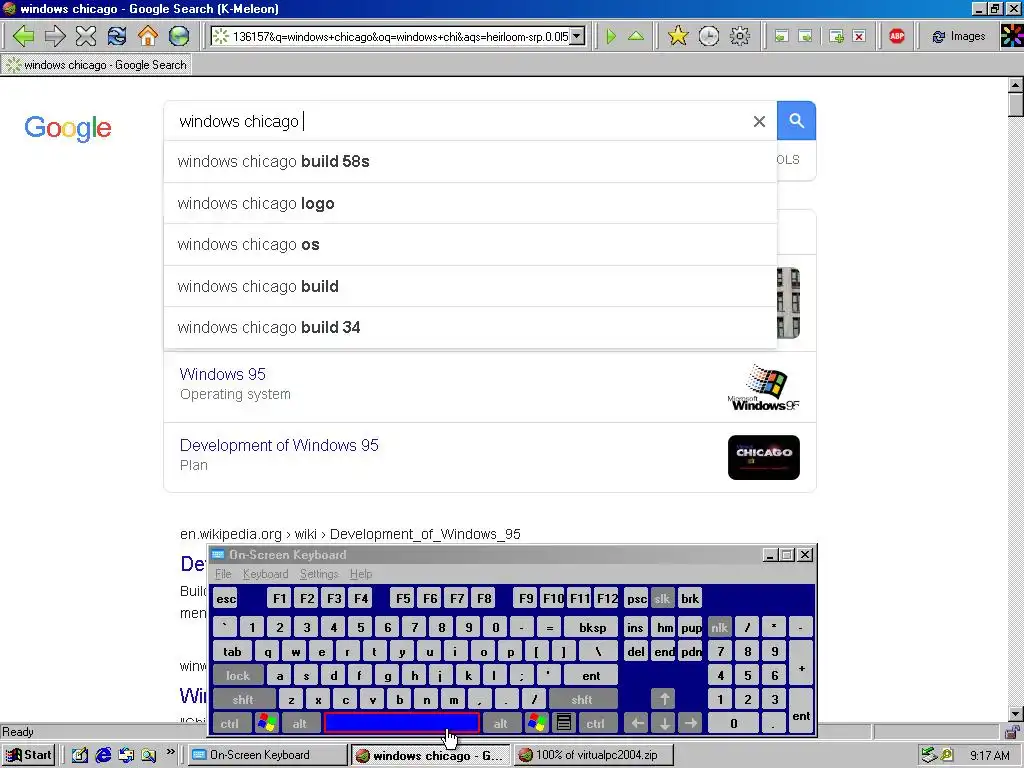Click the globe search icon in the toolbar
This screenshot has height=768, width=1024.
[178, 36]
